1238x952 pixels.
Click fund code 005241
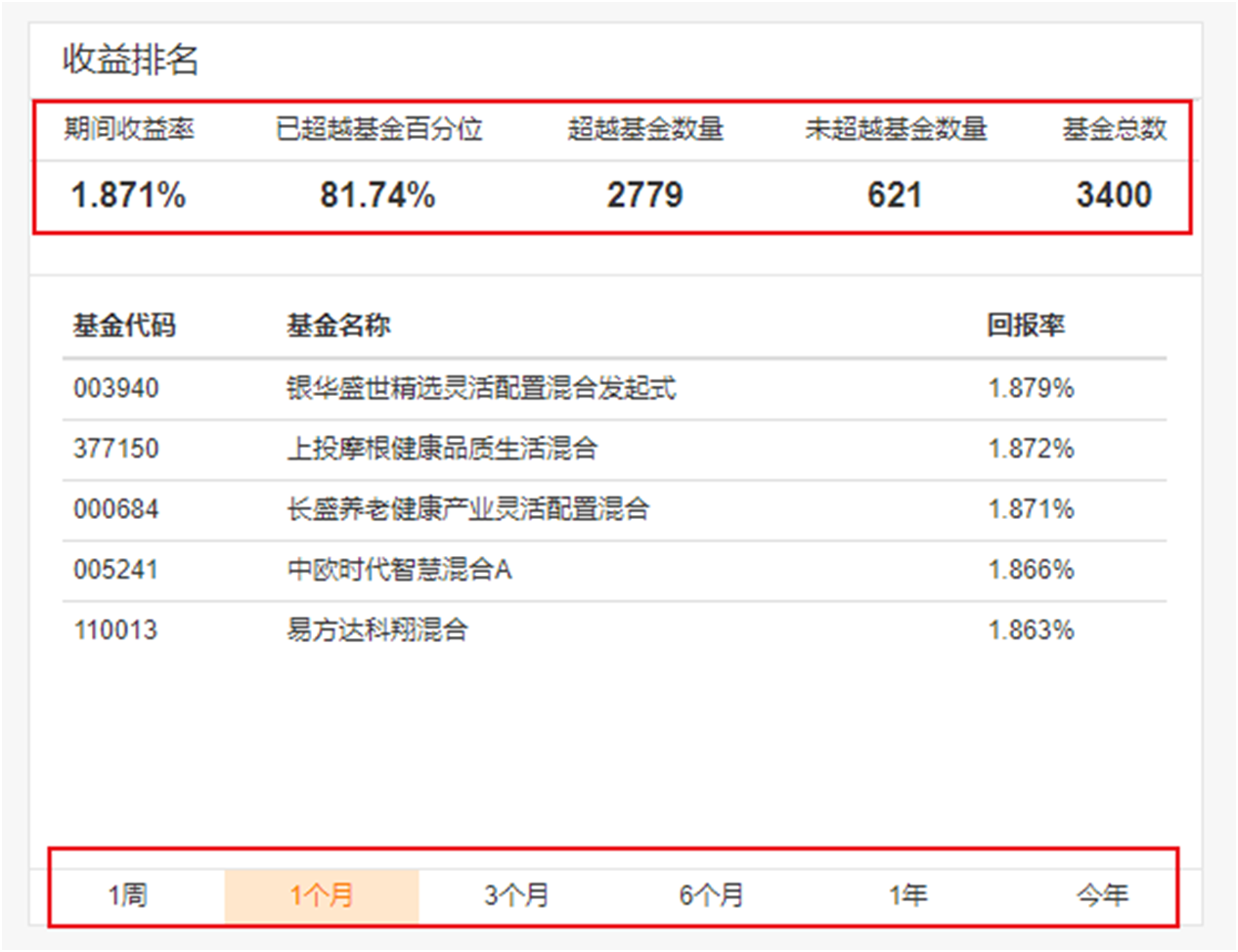pyautogui.click(x=116, y=571)
